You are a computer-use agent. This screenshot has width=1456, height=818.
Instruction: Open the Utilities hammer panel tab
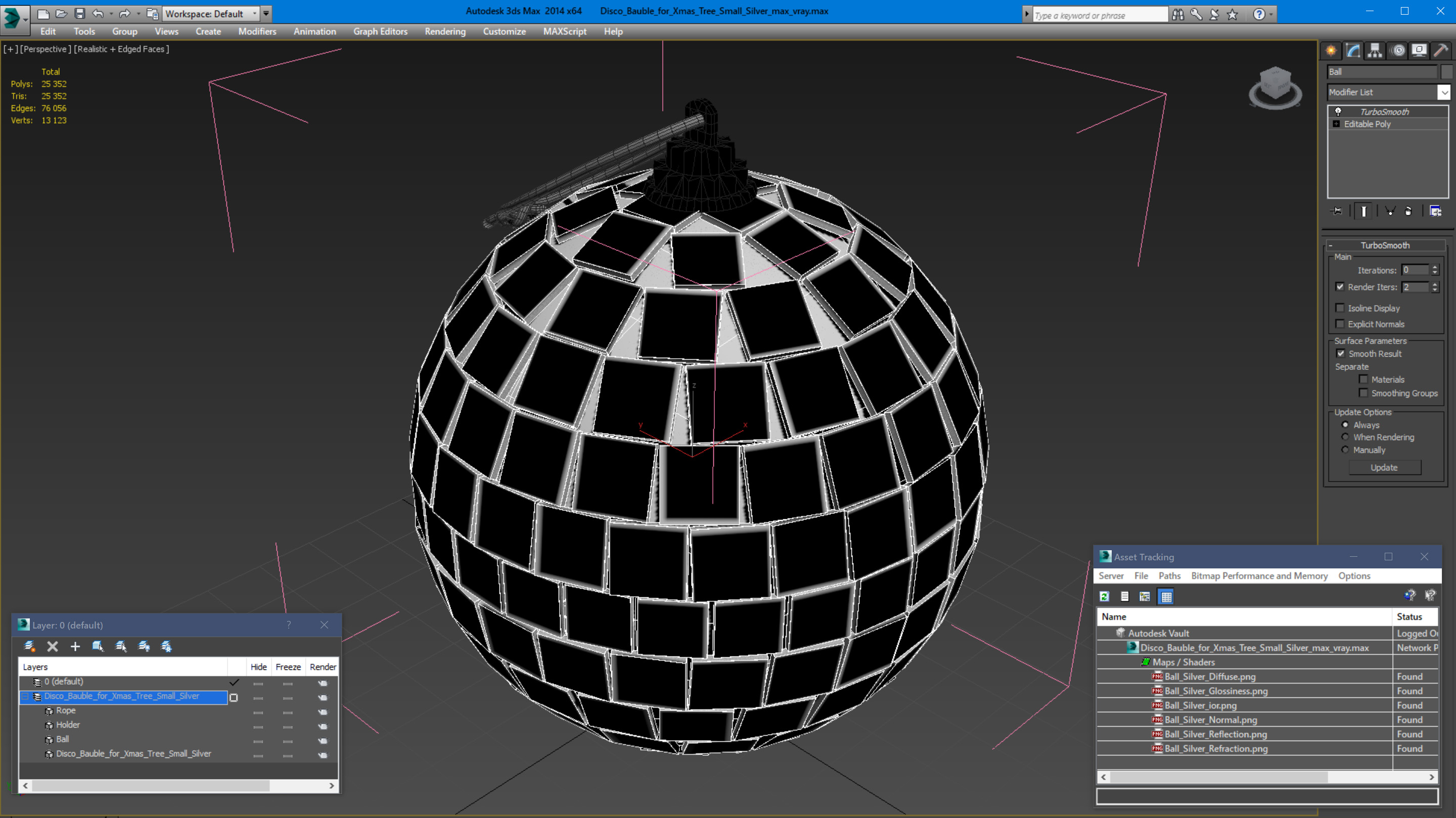tap(1441, 51)
